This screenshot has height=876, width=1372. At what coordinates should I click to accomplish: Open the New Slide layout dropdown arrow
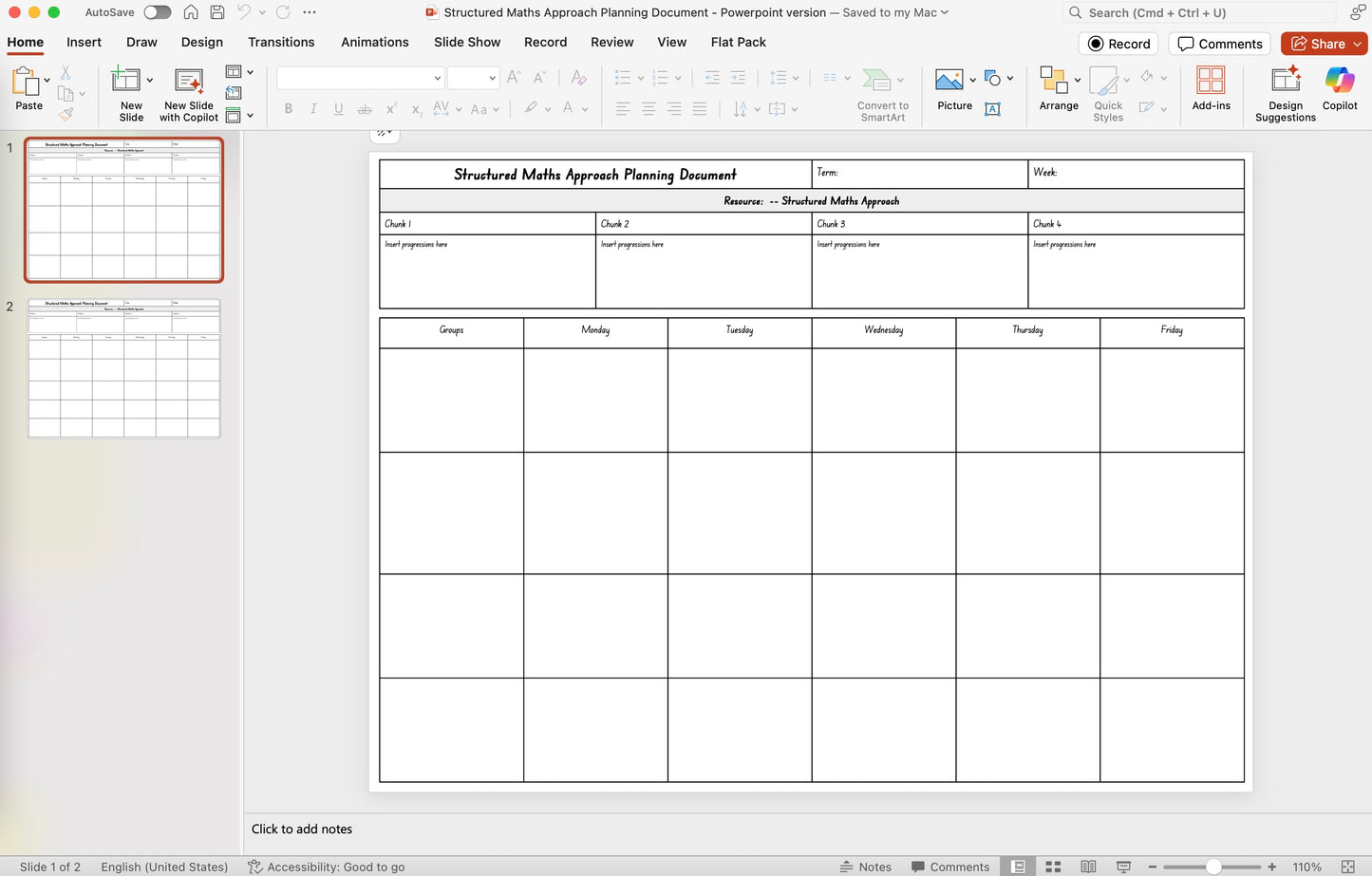click(x=151, y=81)
